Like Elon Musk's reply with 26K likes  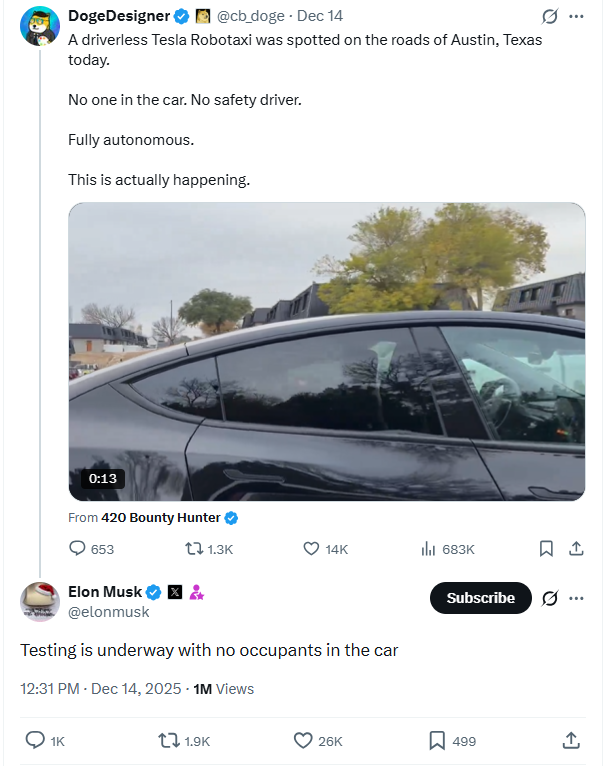304,741
